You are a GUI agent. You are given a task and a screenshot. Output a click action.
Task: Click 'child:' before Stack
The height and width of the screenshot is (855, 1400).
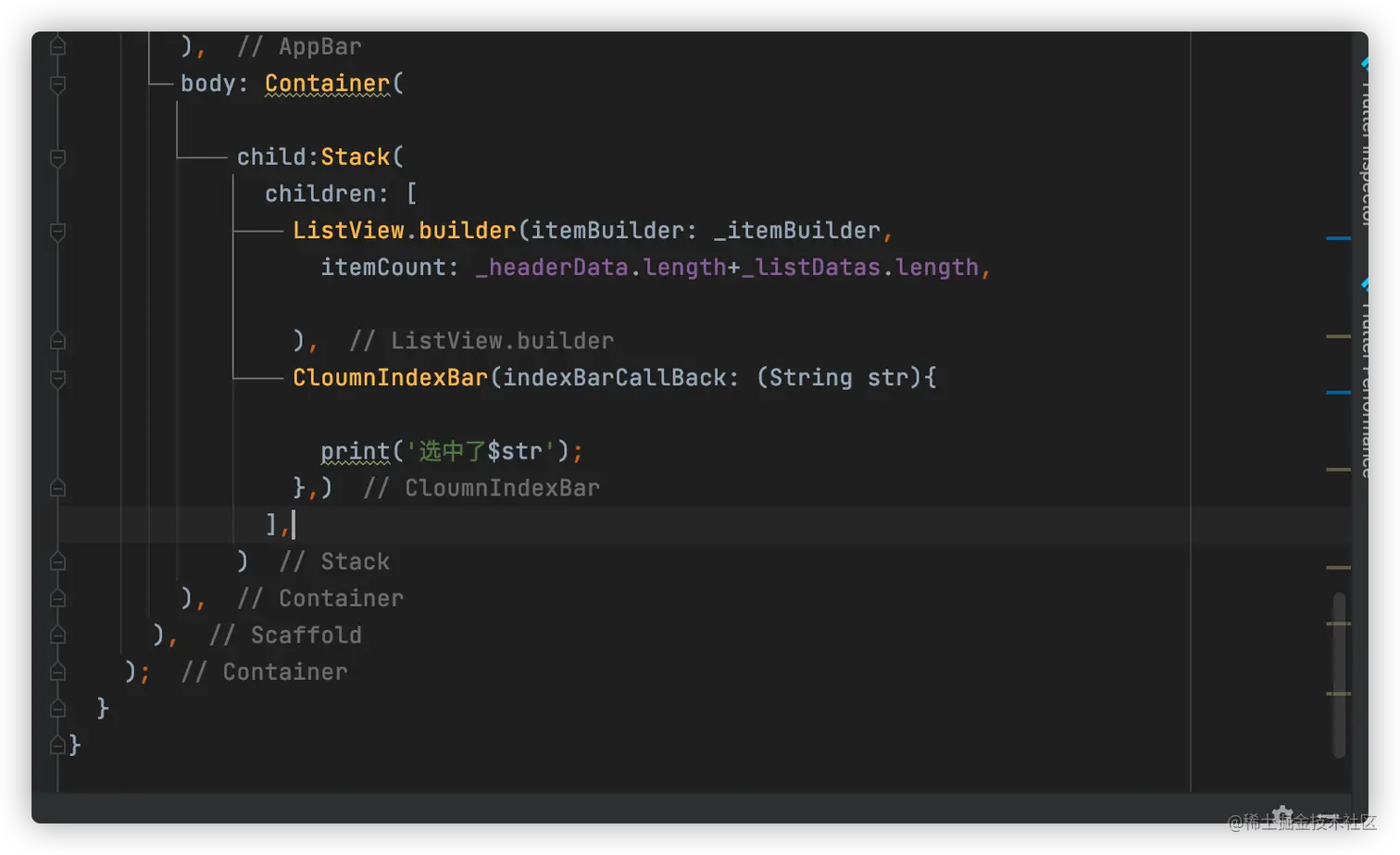278,157
